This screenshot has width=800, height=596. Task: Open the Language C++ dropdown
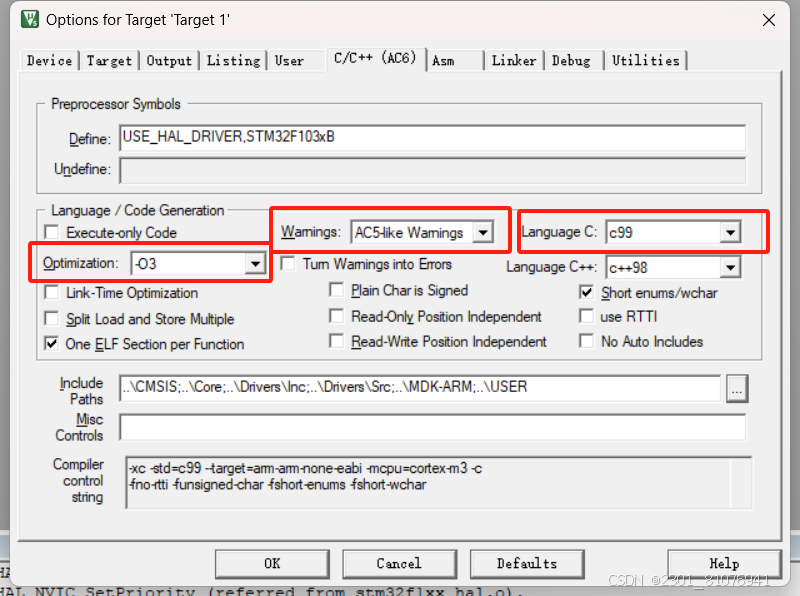point(730,267)
